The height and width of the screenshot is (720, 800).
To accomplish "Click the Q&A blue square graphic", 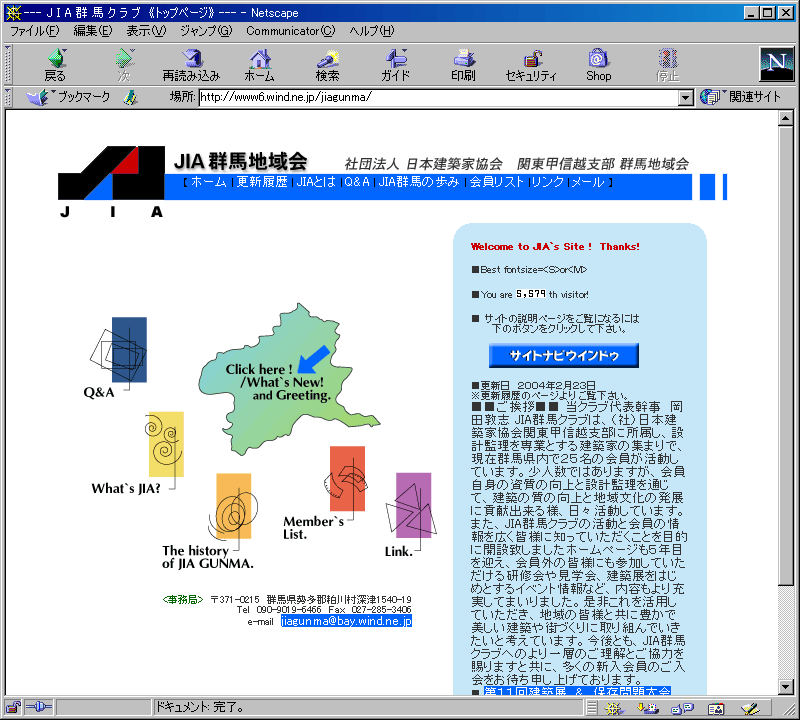I will click(119, 350).
